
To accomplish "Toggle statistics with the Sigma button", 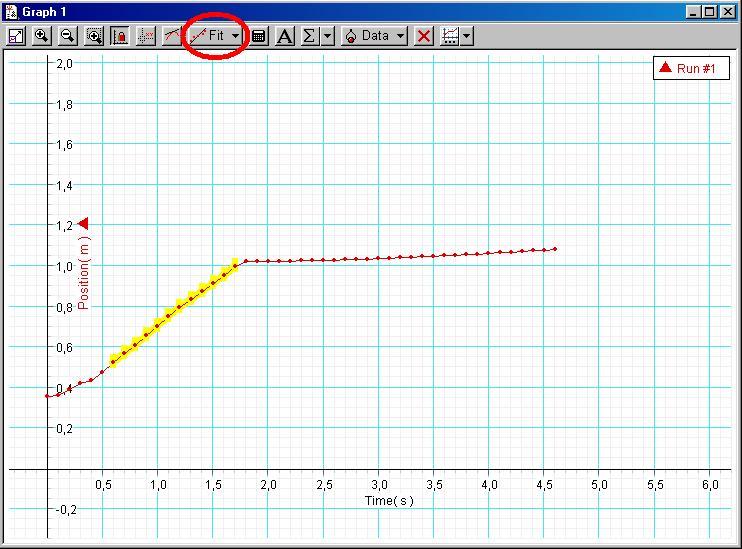I will click(309, 36).
